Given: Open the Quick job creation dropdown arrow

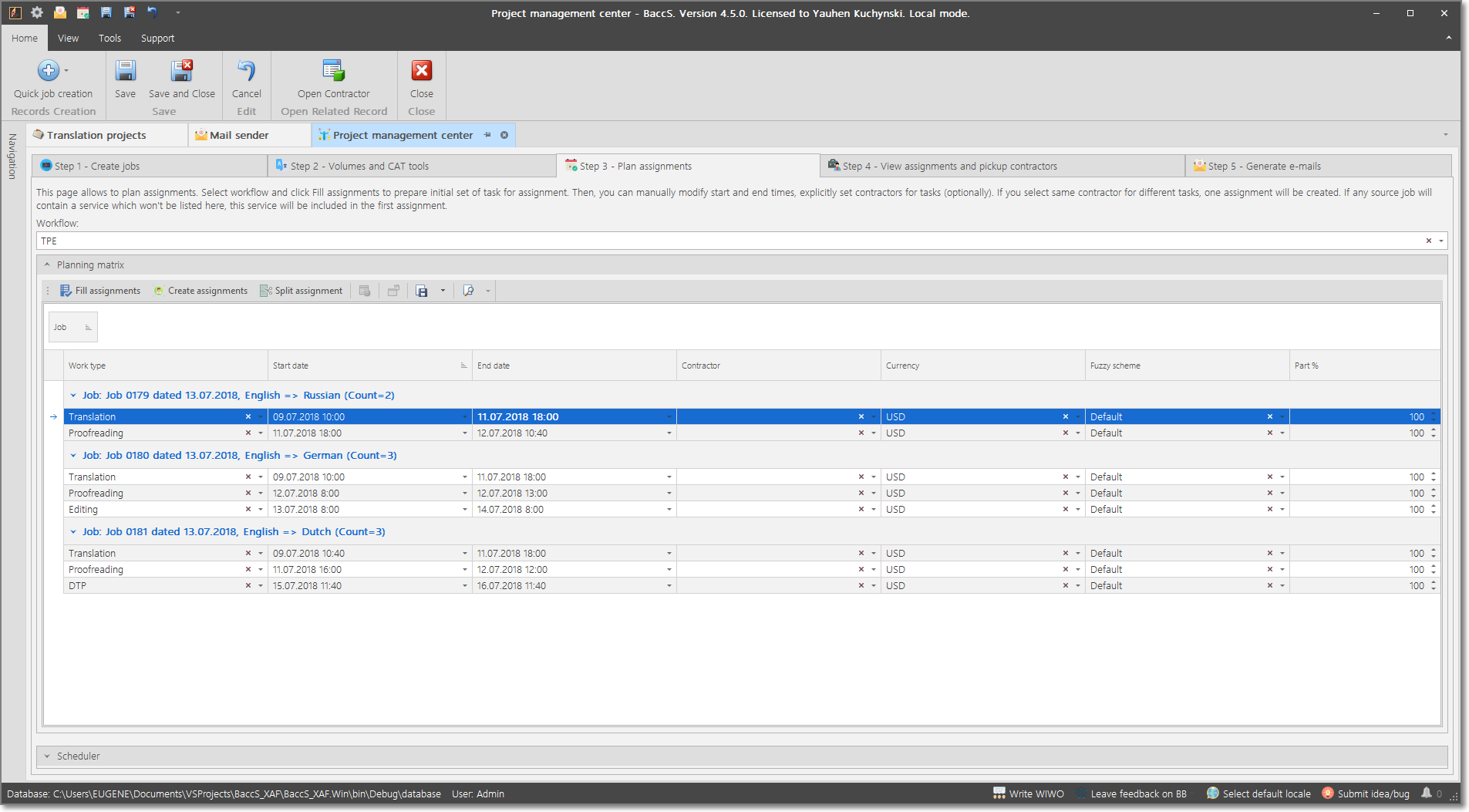Looking at the screenshot, I should 66,71.
